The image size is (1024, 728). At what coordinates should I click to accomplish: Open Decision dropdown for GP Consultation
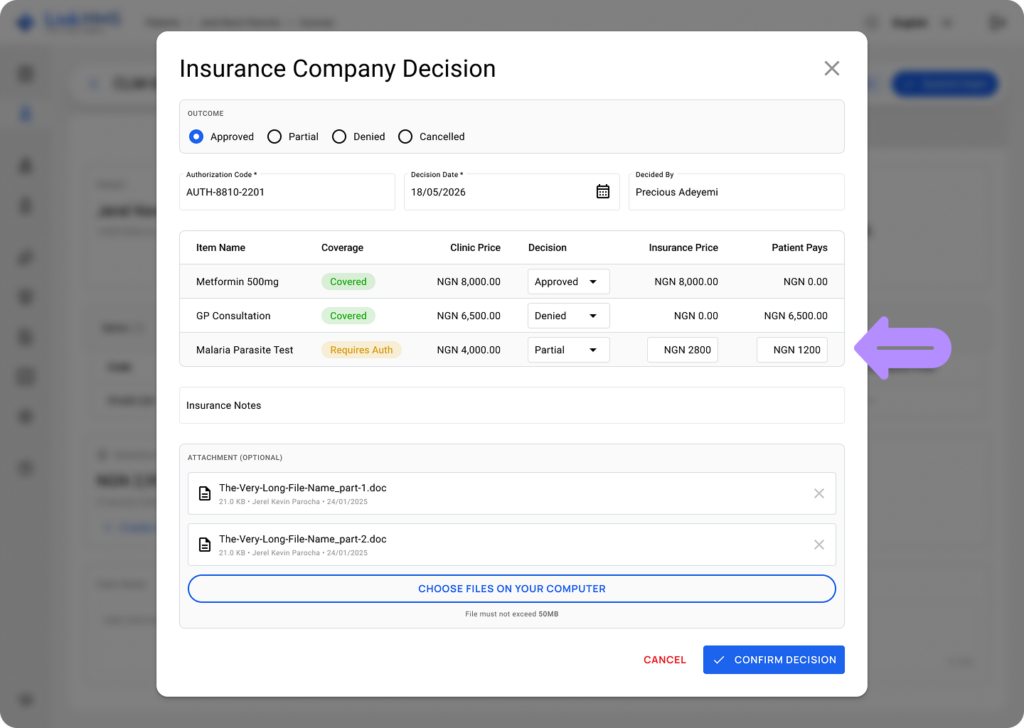[568, 315]
